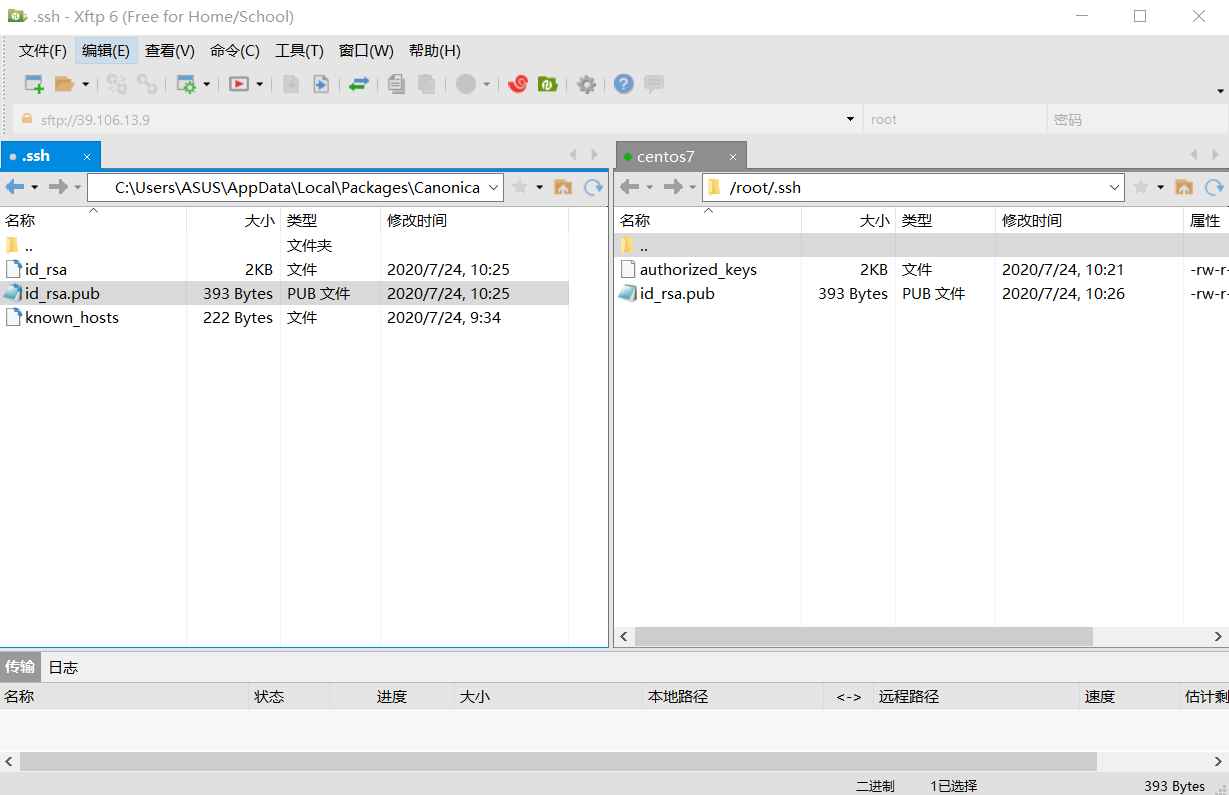Click the New Session toolbar icon

(34, 85)
